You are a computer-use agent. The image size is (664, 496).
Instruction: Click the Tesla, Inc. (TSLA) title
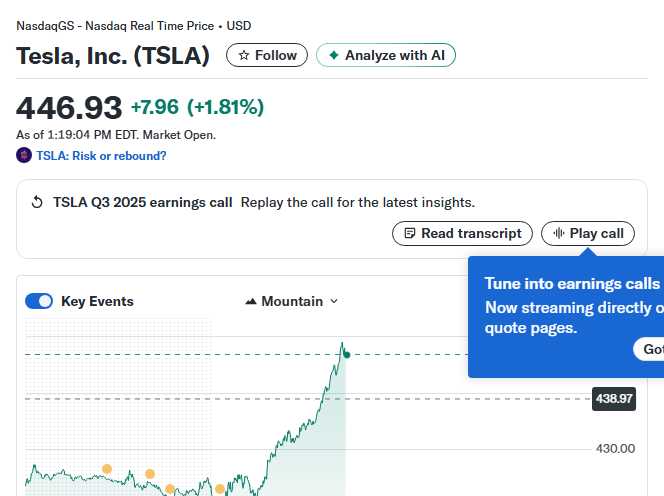[x=113, y=55]
